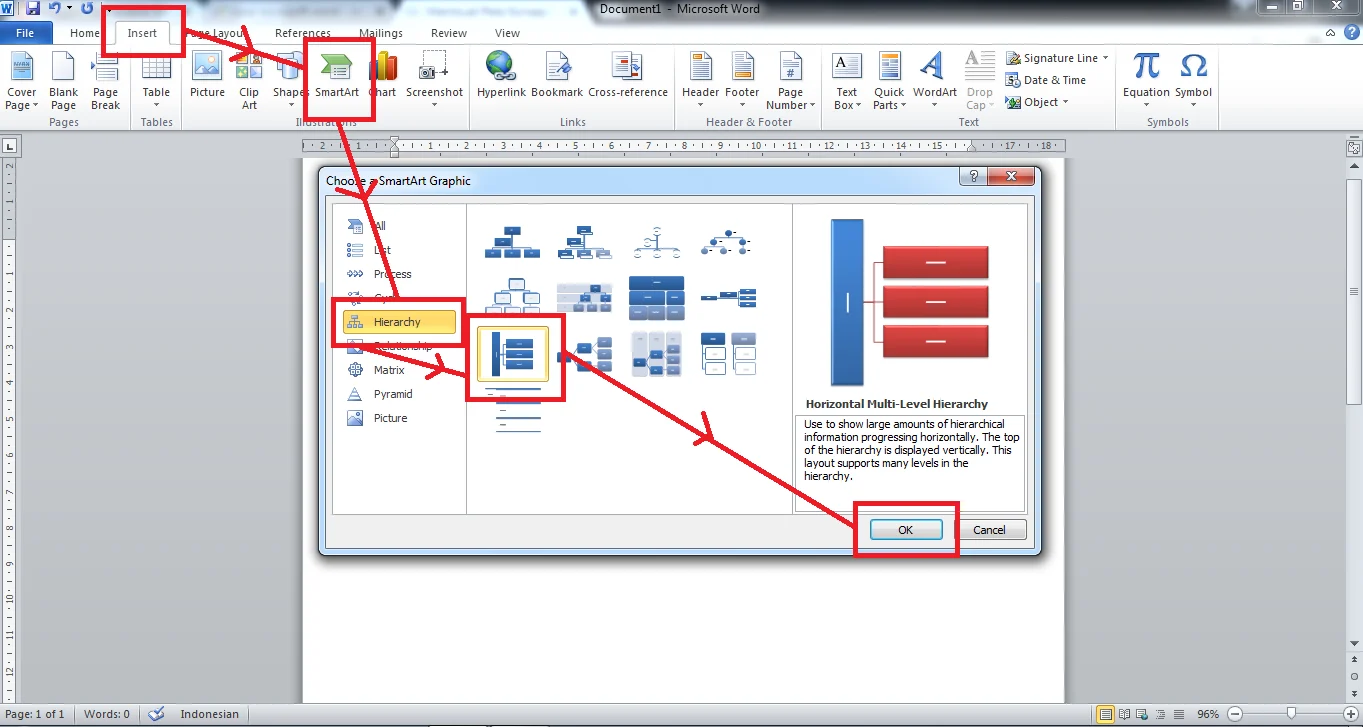
Task: Click the 96% zoom level button
Action: tap(1208, 714)
